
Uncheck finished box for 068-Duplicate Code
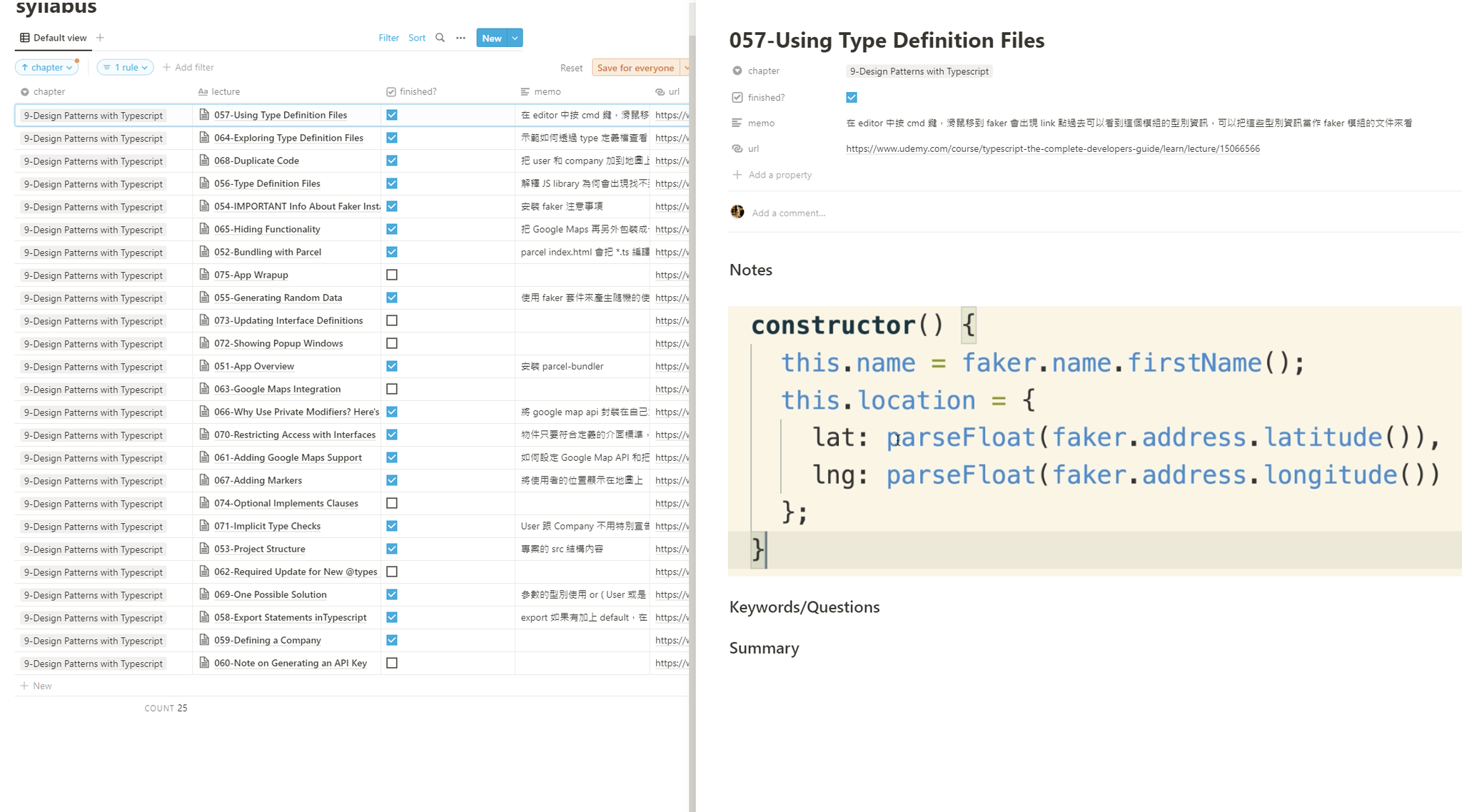pos(392,161)
